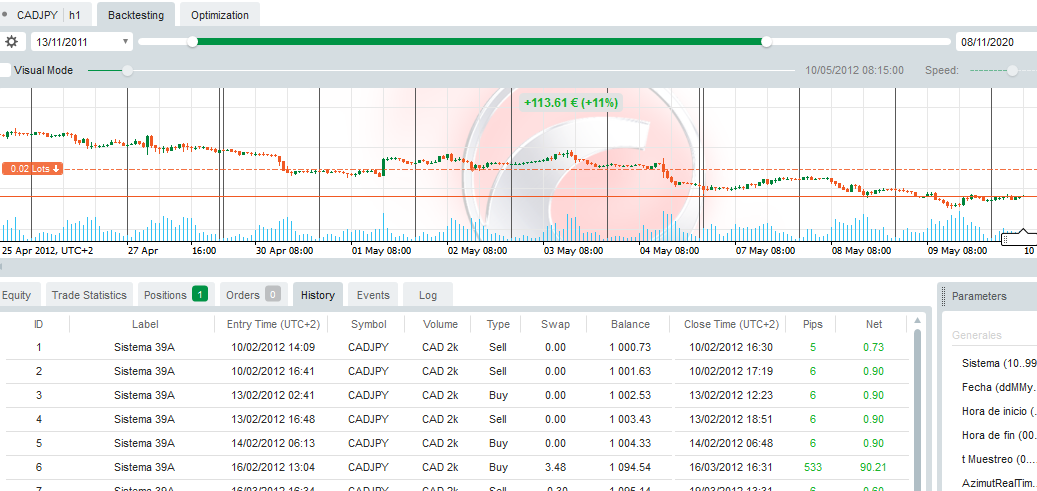Viewport: 1037px width, 491px height.
Task: Select entry time 10/02/2012 14:09
Action: [272, 347]
